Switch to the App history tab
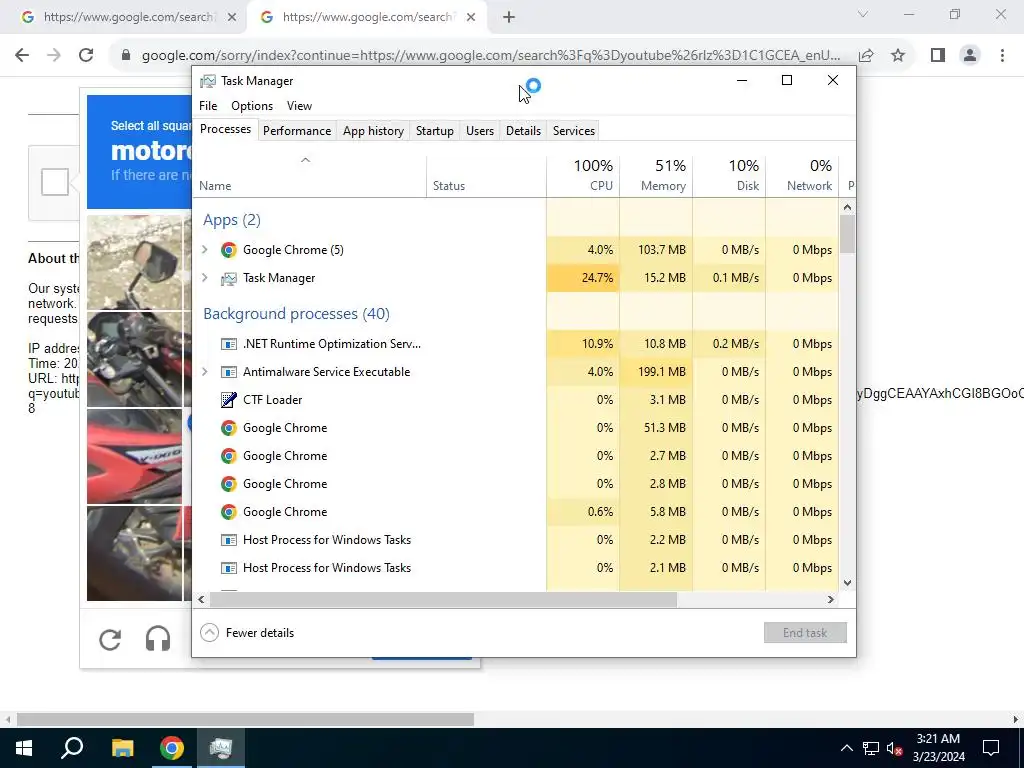This screenshot has width=1024, height=768. [374, 131]
